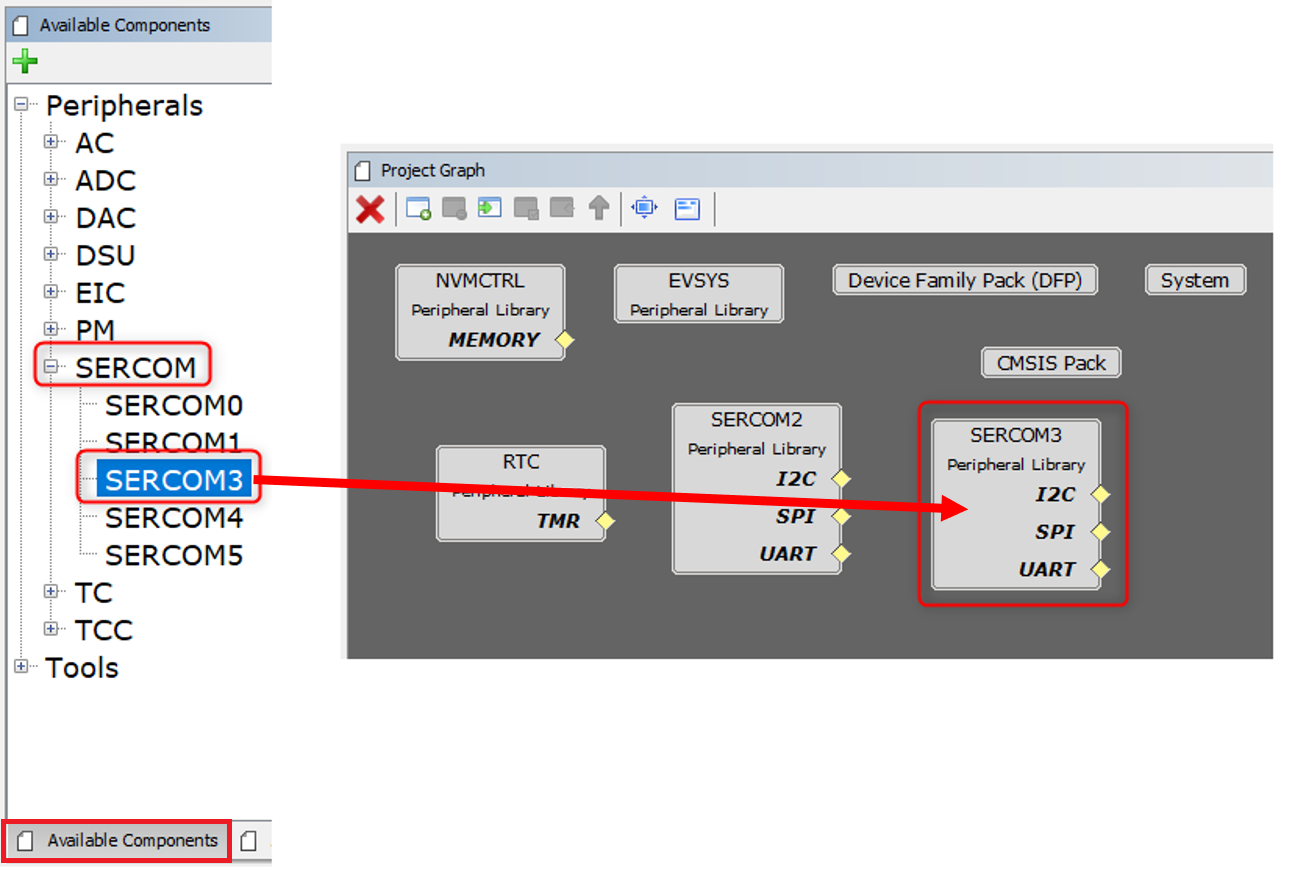Expand the Tools tree node
Screen dimensions: 1306x873
(x=22, y=668)
